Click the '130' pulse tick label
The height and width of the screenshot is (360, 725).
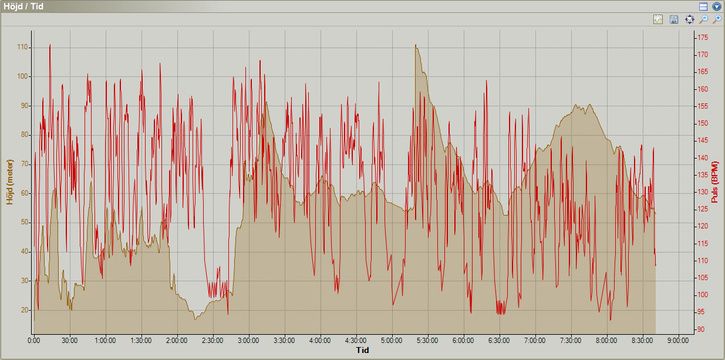pos(702,192)
